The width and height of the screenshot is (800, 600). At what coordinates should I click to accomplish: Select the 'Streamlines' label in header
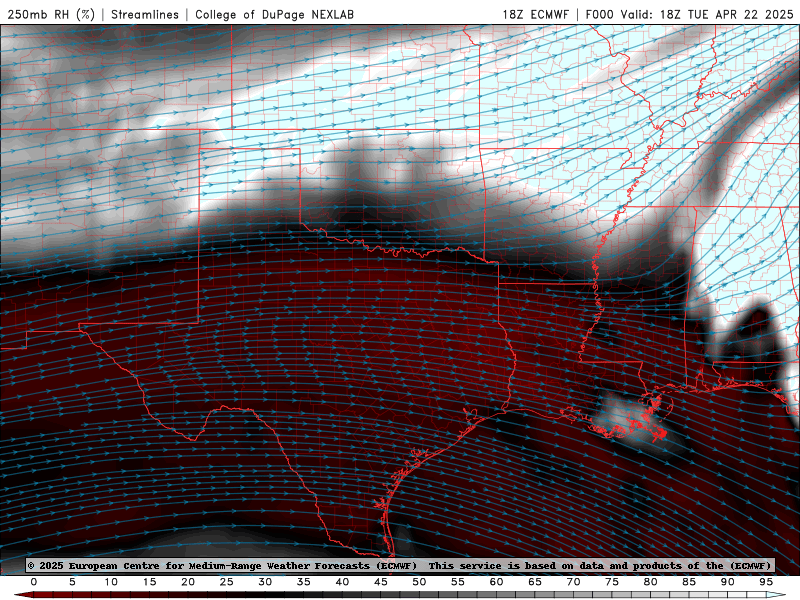(145, 14)
